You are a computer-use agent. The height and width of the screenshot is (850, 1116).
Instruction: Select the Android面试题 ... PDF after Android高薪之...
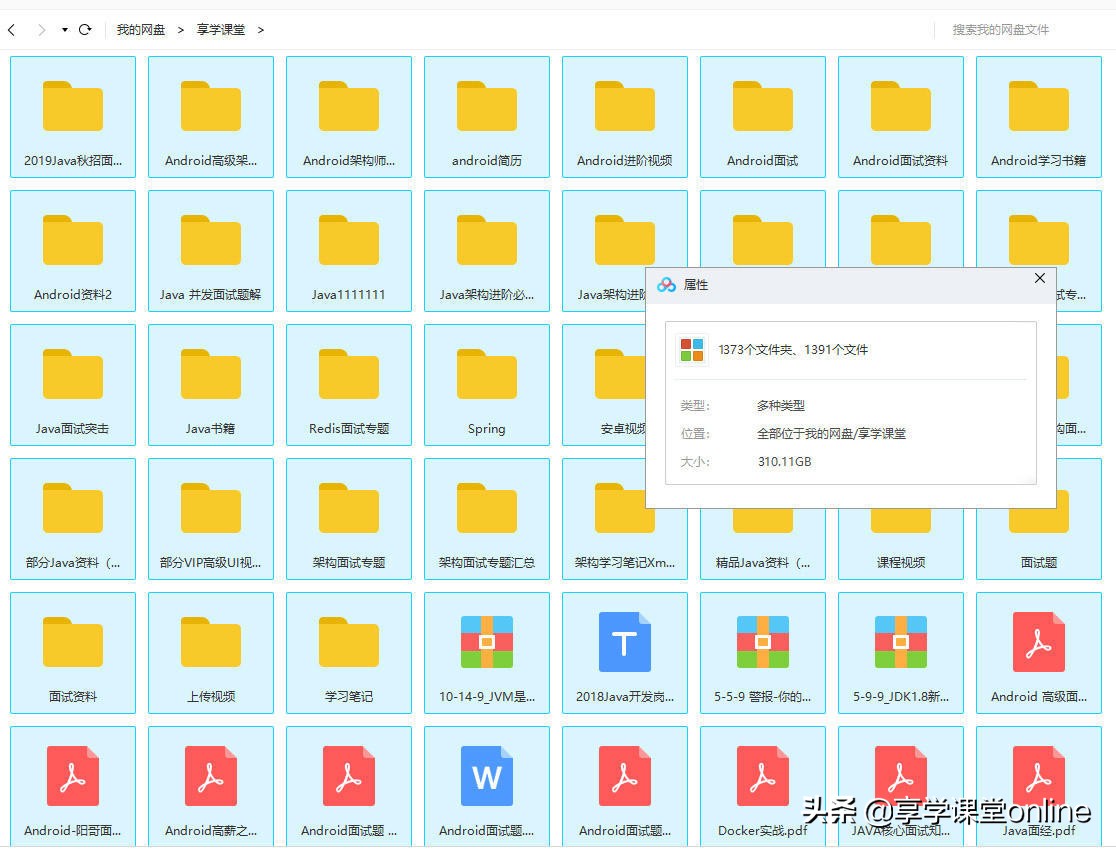(x=349, y=787)
